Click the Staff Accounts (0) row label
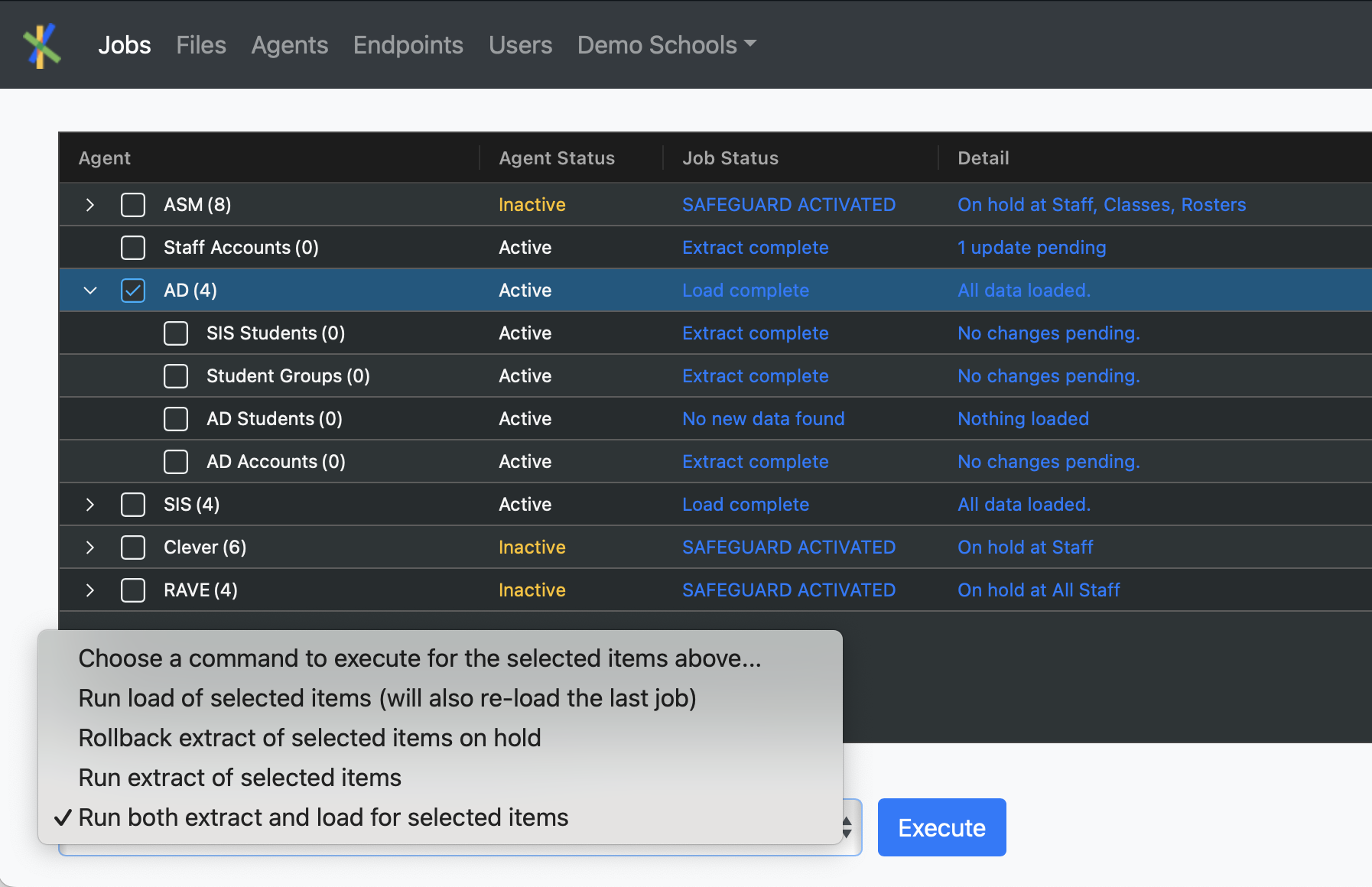This screenshot has width=1372, height=887. click(241, 248)
